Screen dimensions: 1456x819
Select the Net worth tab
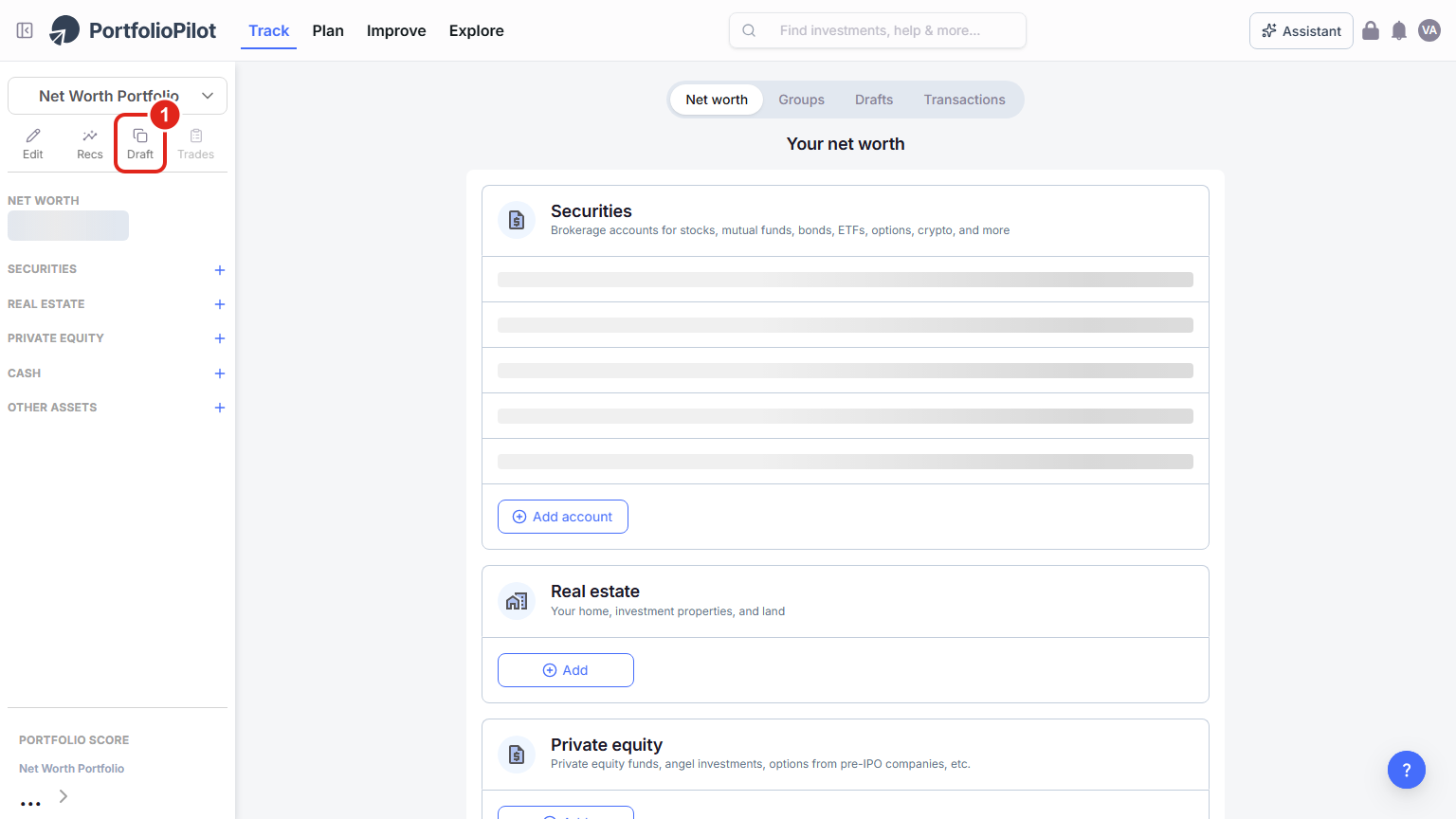point(717,100)
